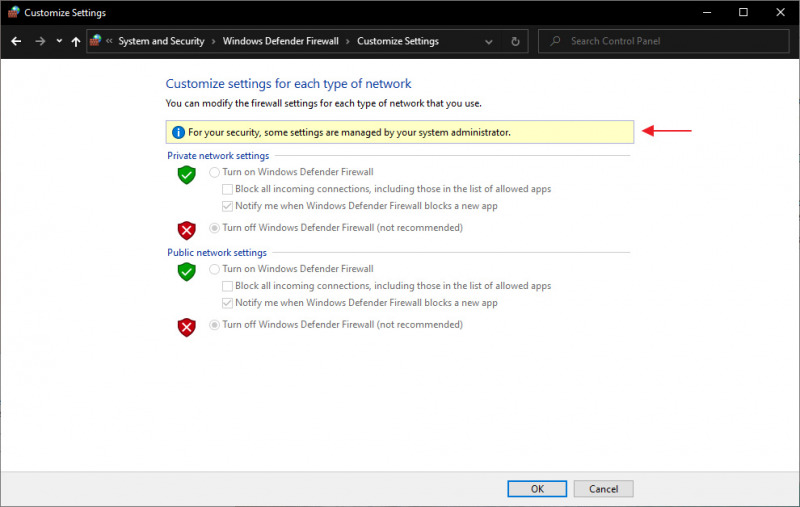The height and width of the screenshot is (507, 800).
Task: Click 'You can modify the firewall settings' text
Action: (323, 104)
